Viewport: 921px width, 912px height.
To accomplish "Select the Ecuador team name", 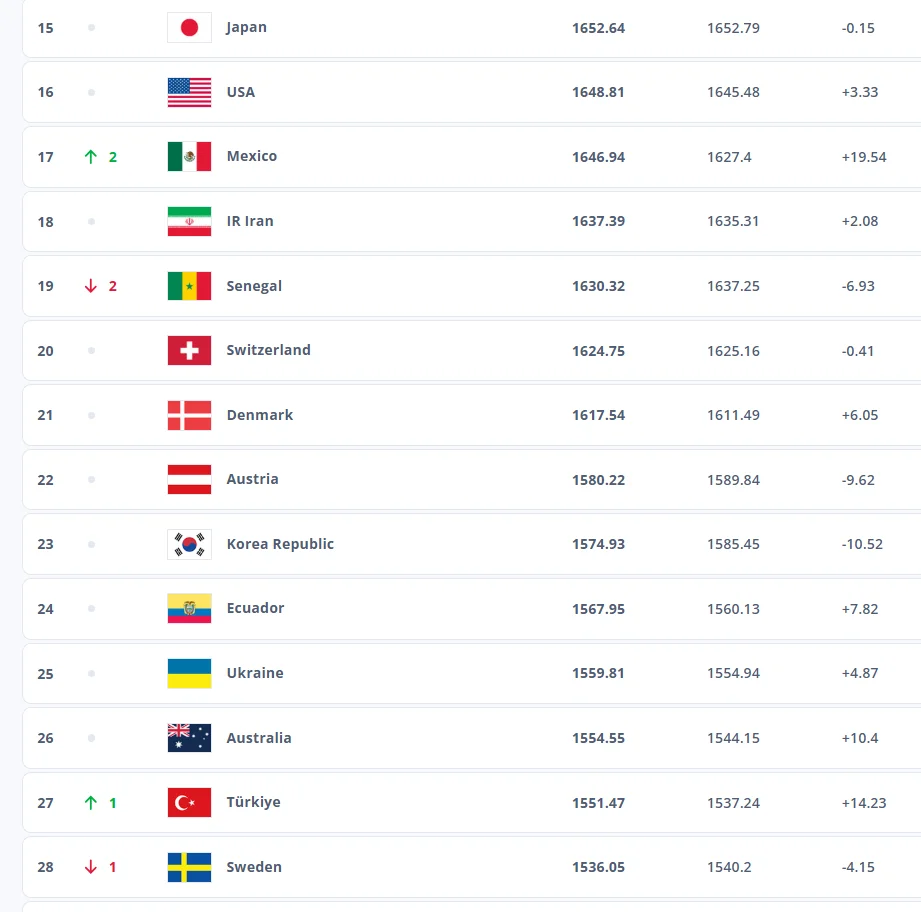I will 255,608.
